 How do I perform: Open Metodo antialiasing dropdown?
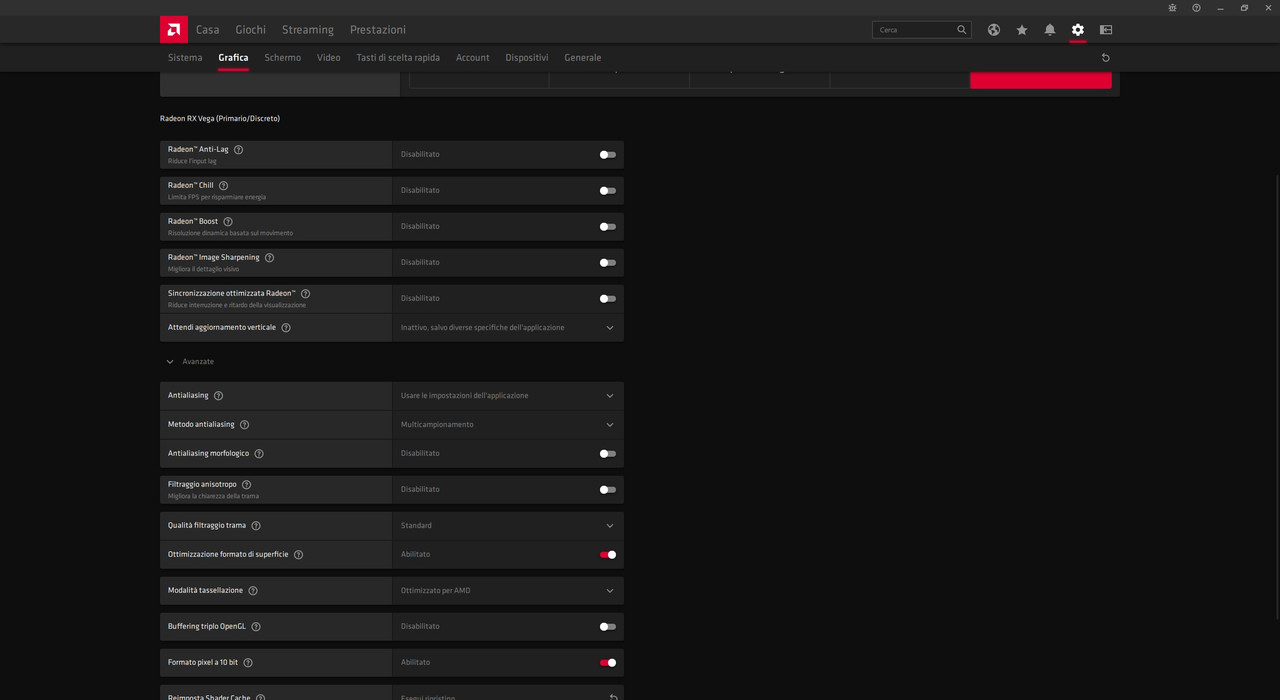(508, 425)
